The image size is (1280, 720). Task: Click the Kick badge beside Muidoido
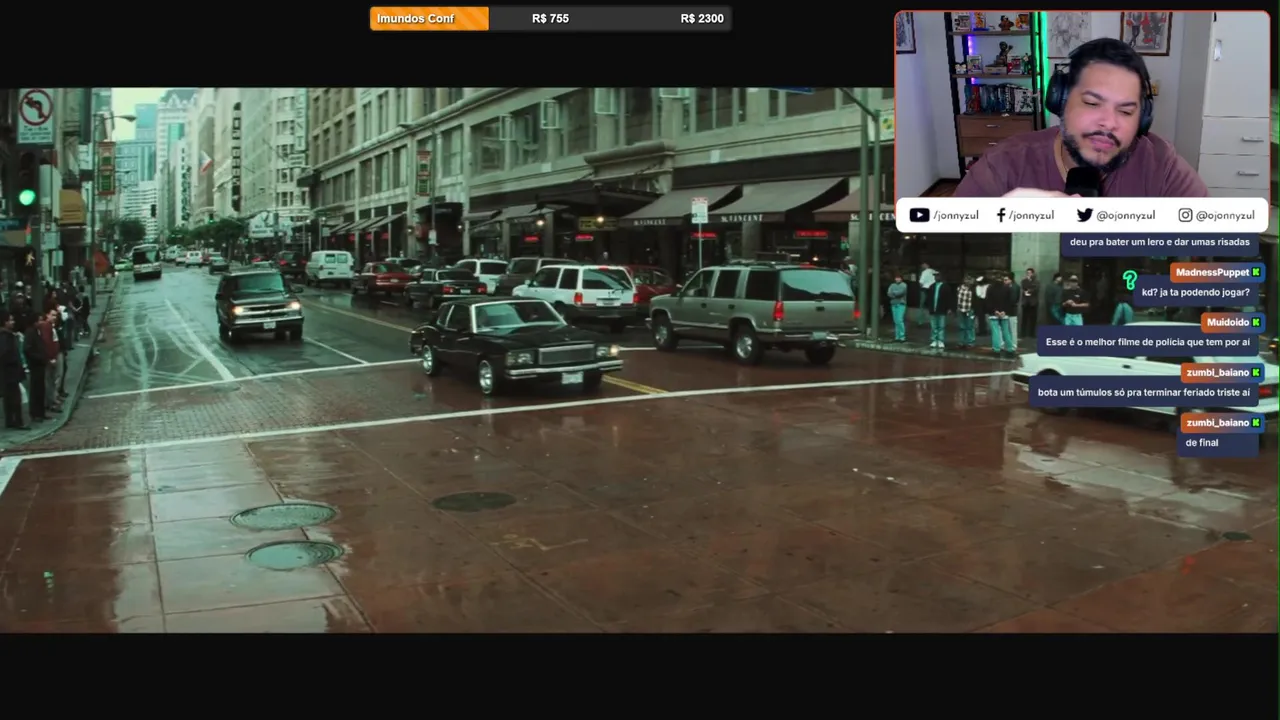(1256, 322)
